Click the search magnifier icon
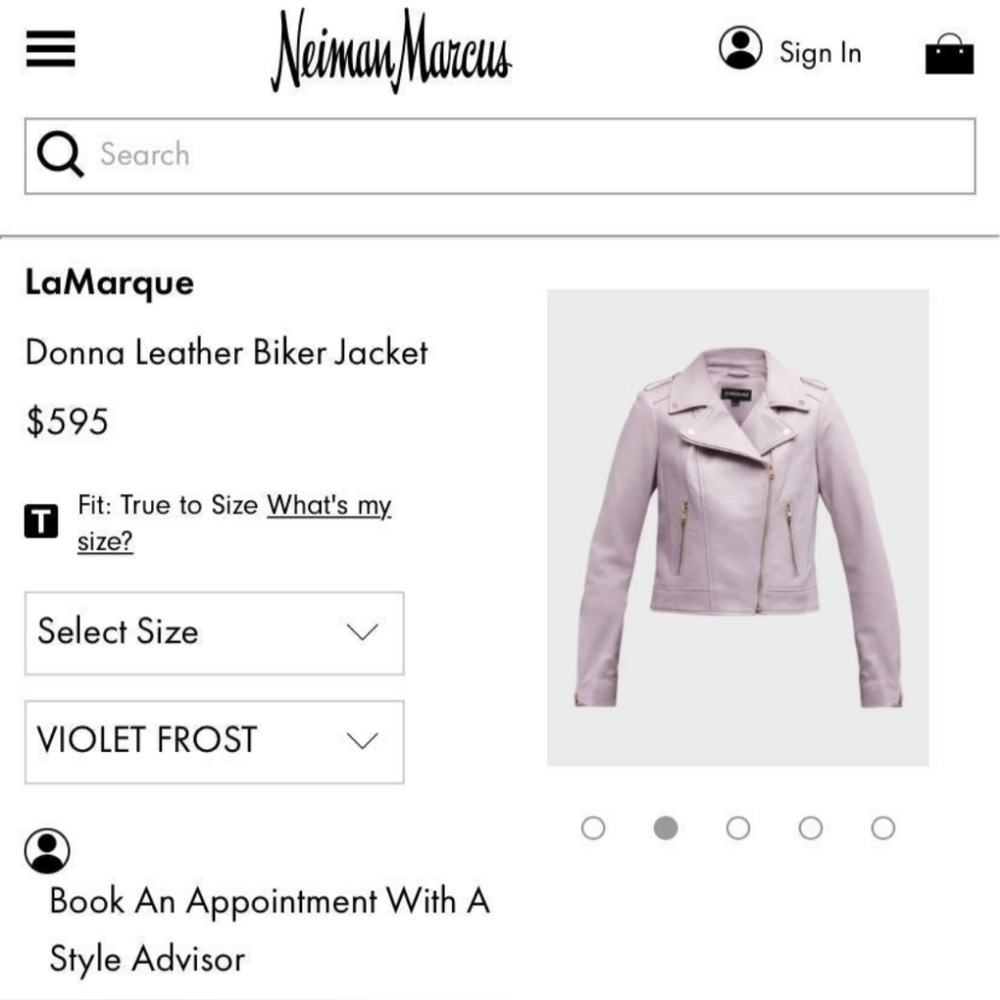Viewport: 1000px width, 1000px height. click(60, 153)
